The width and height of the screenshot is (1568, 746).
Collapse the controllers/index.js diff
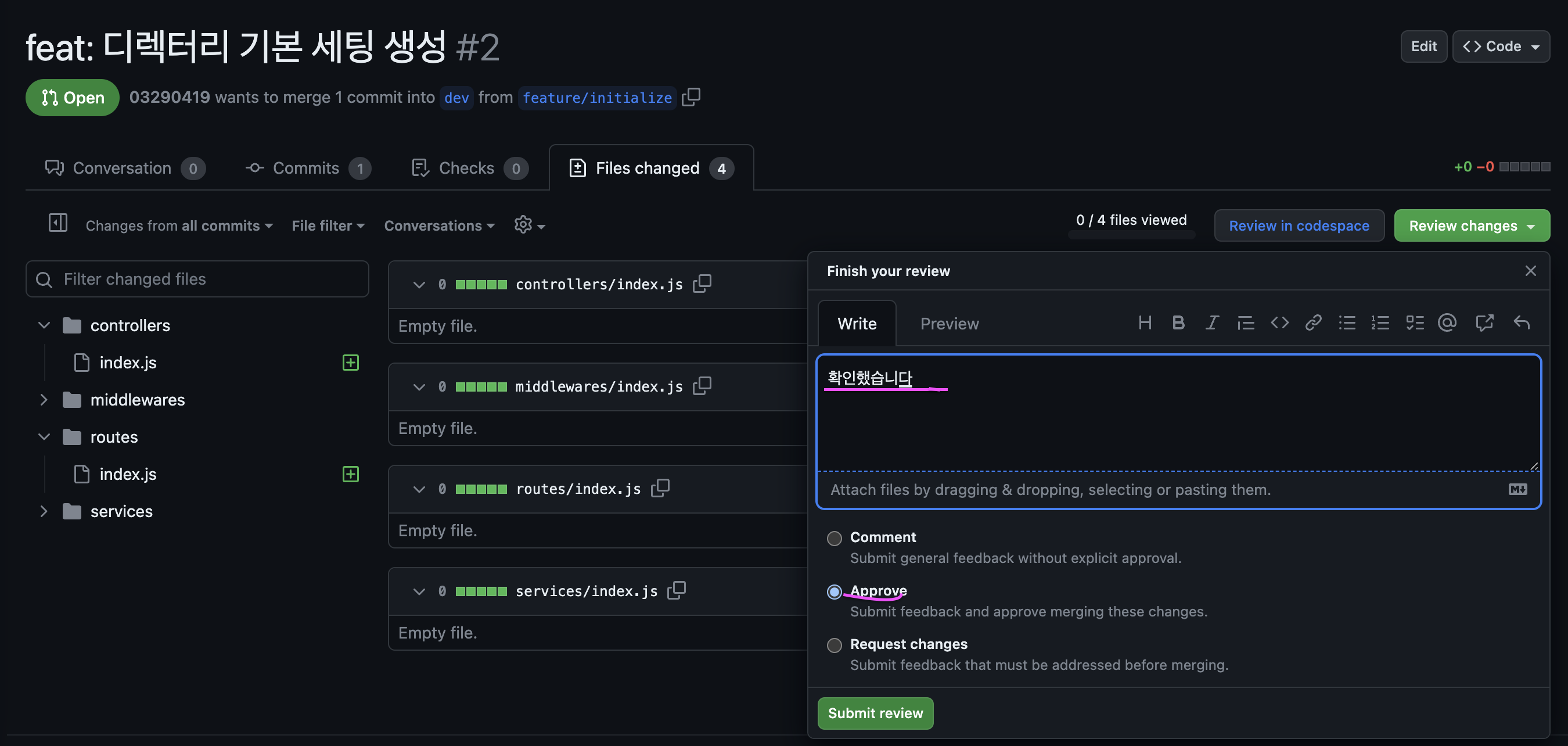(419, 284)
